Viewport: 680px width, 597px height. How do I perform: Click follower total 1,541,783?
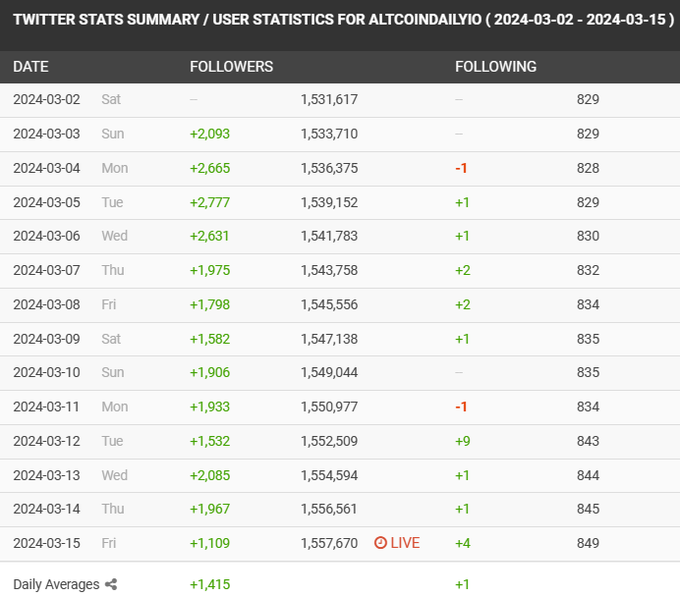329,236
